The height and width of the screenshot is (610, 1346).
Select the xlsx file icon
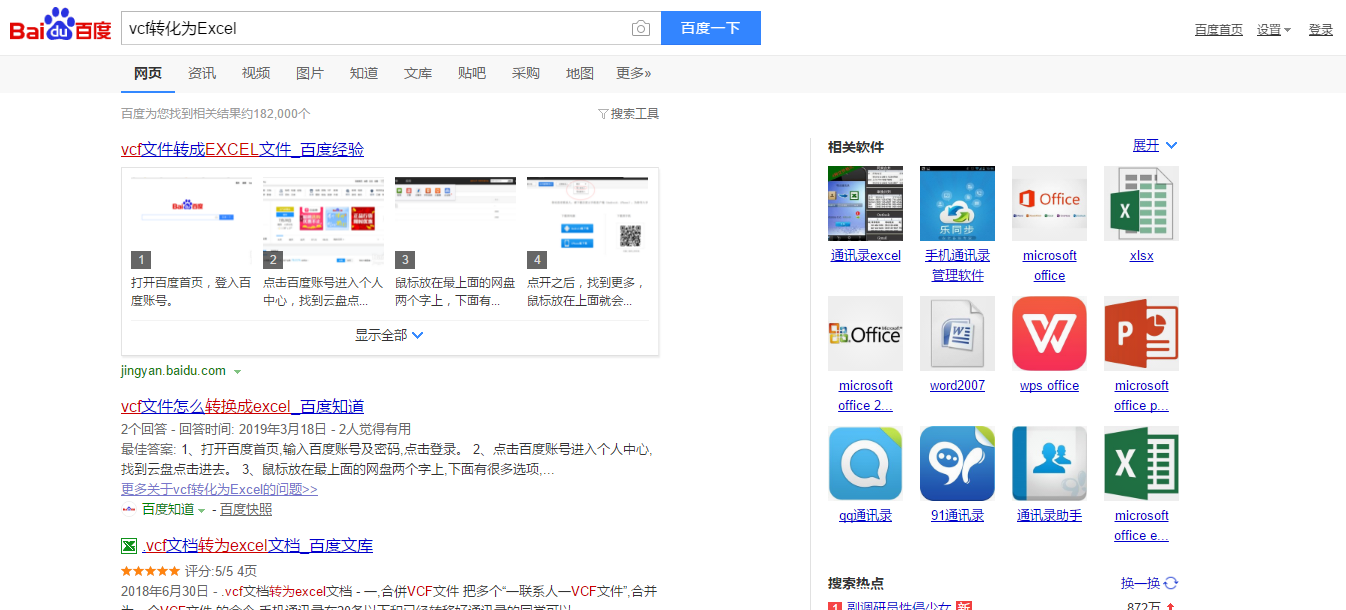(x=1141, y=203)
